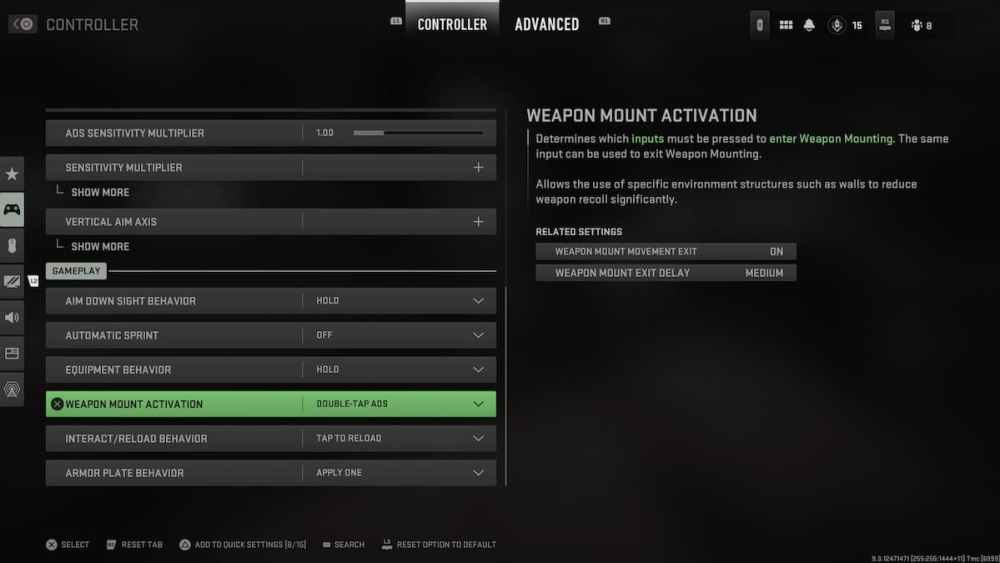Viewport: 1000px width, 563px height.
Task: Open the interface settings sidebar icon
Action: pos(12,353)
